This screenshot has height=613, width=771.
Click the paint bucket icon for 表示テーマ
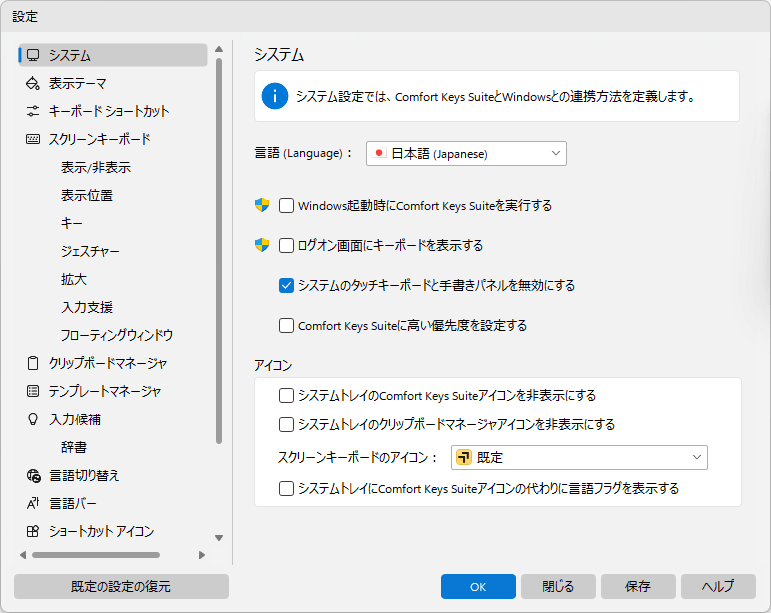coord(33,83)
